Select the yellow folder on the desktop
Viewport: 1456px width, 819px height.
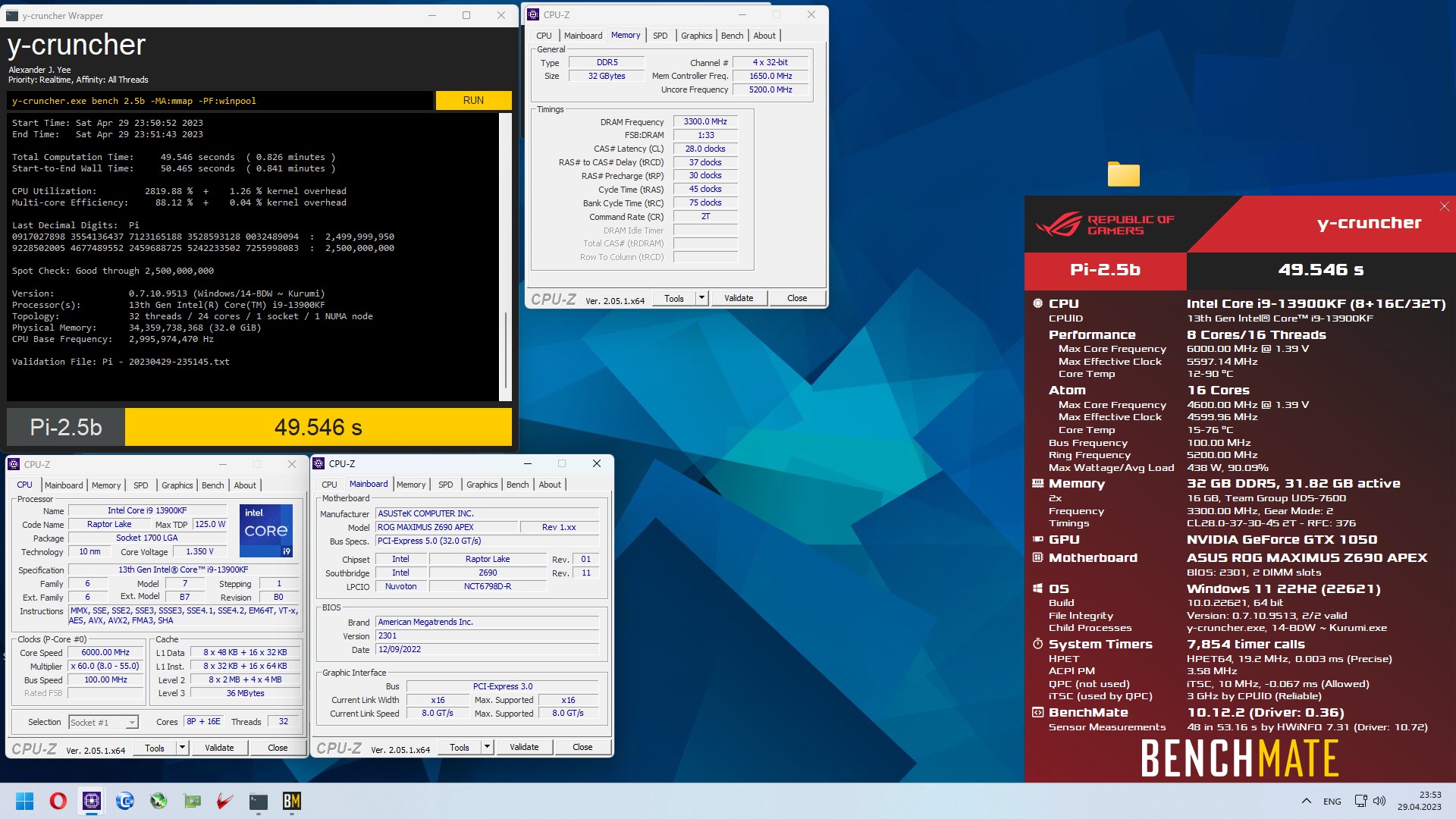[x=1123, y=174]
